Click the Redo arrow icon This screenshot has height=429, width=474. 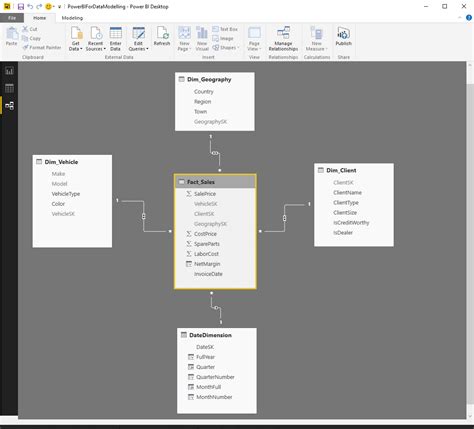pos(39,7)
